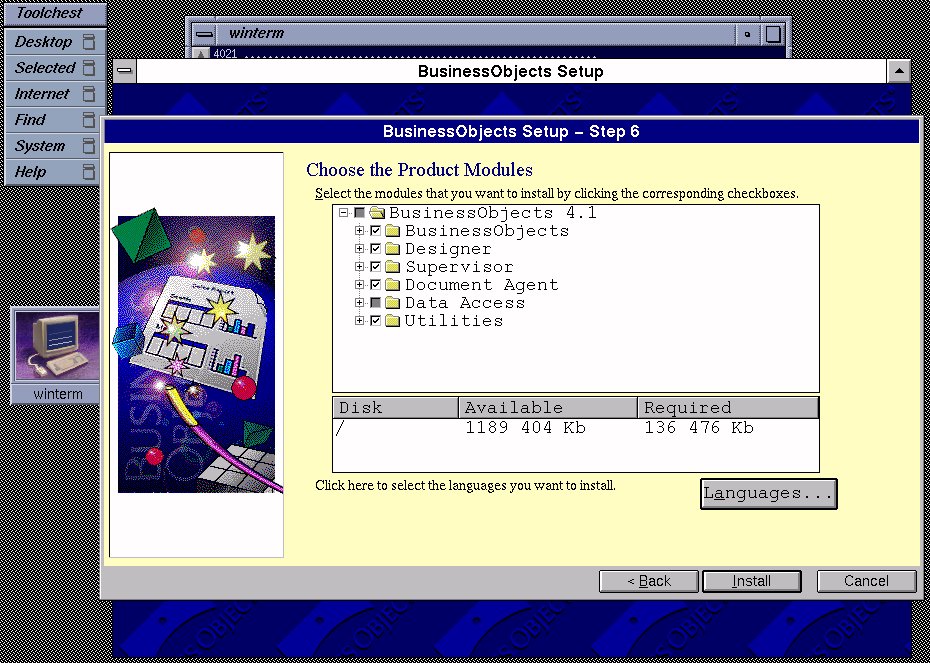Click the BusinessObjects 4.1 root folder icon
Screen dimensions: 930x663
coord(377,213)
